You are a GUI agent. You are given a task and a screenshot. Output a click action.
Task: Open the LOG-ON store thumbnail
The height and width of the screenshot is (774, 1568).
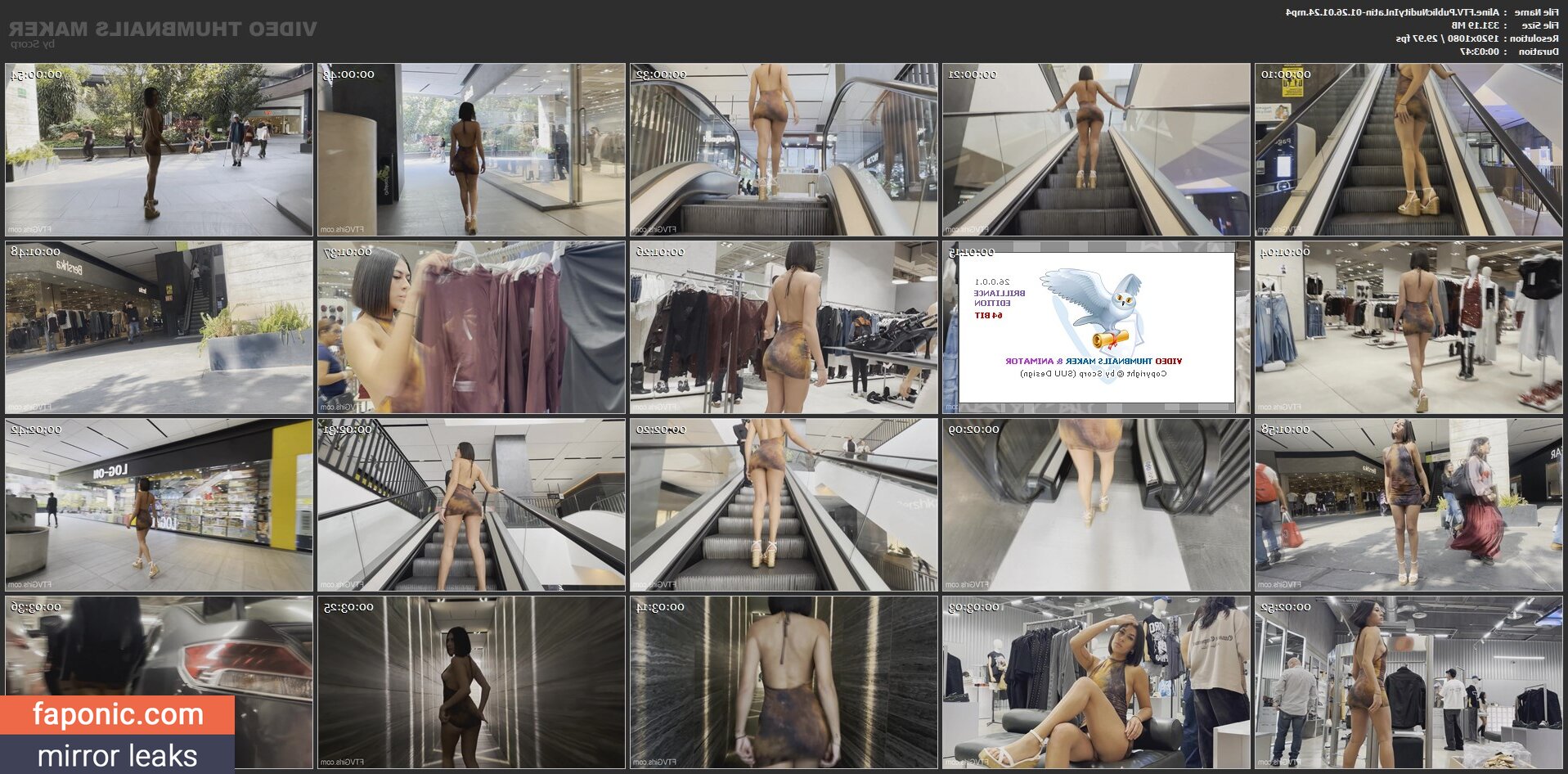(x=159, y=505)
